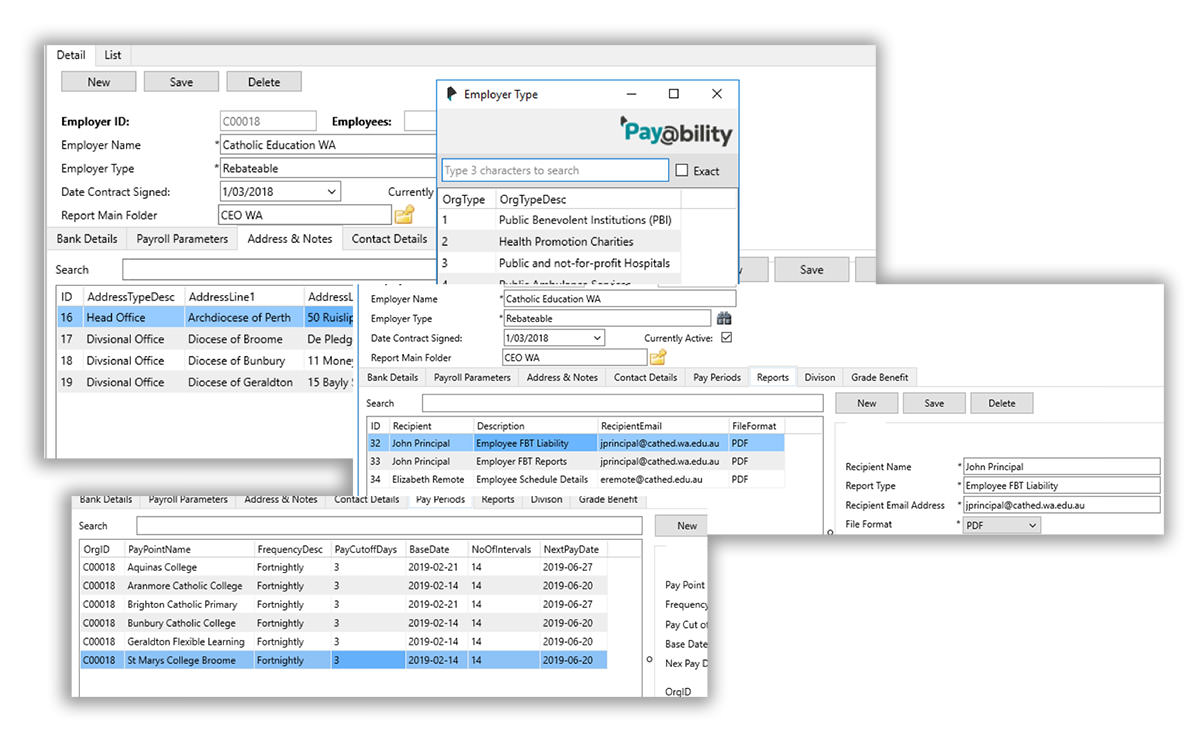Maximize the Employer Type dialog

pos(673,94)
